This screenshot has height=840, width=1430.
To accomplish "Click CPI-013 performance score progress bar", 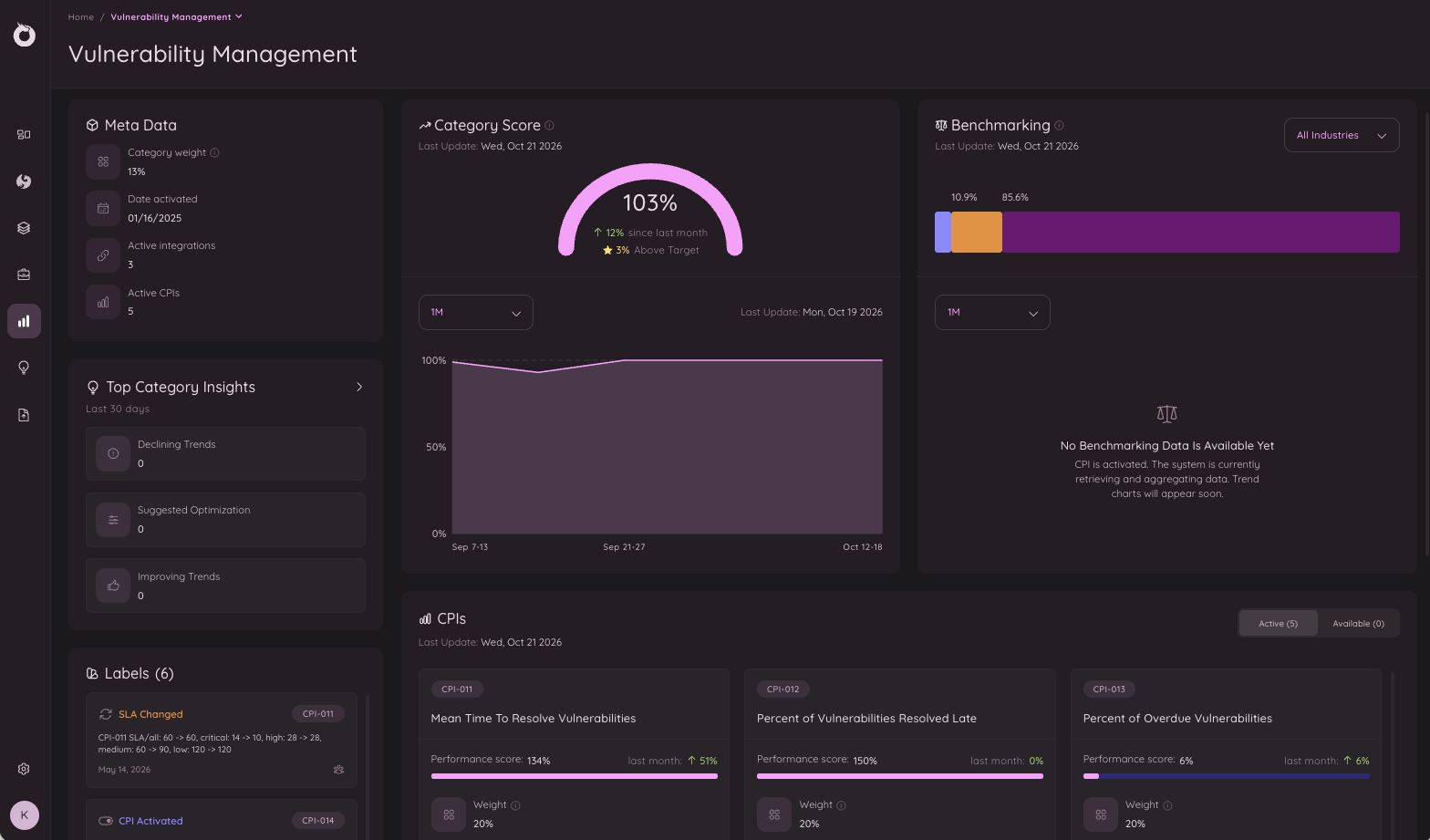I will click(x=1226, y=776).
